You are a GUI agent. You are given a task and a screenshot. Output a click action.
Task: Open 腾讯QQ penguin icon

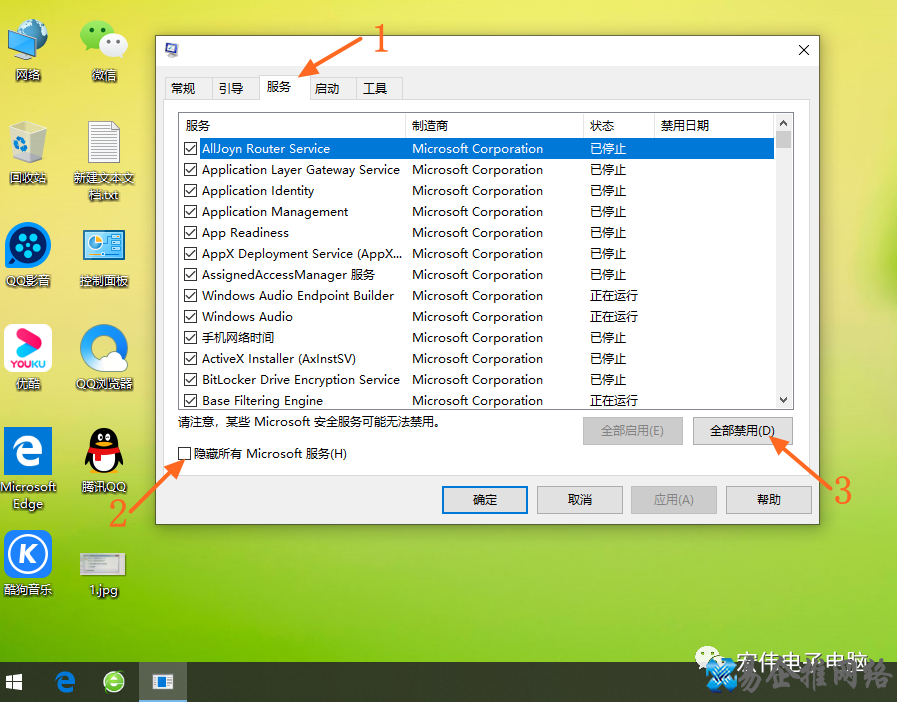(104, 451)
